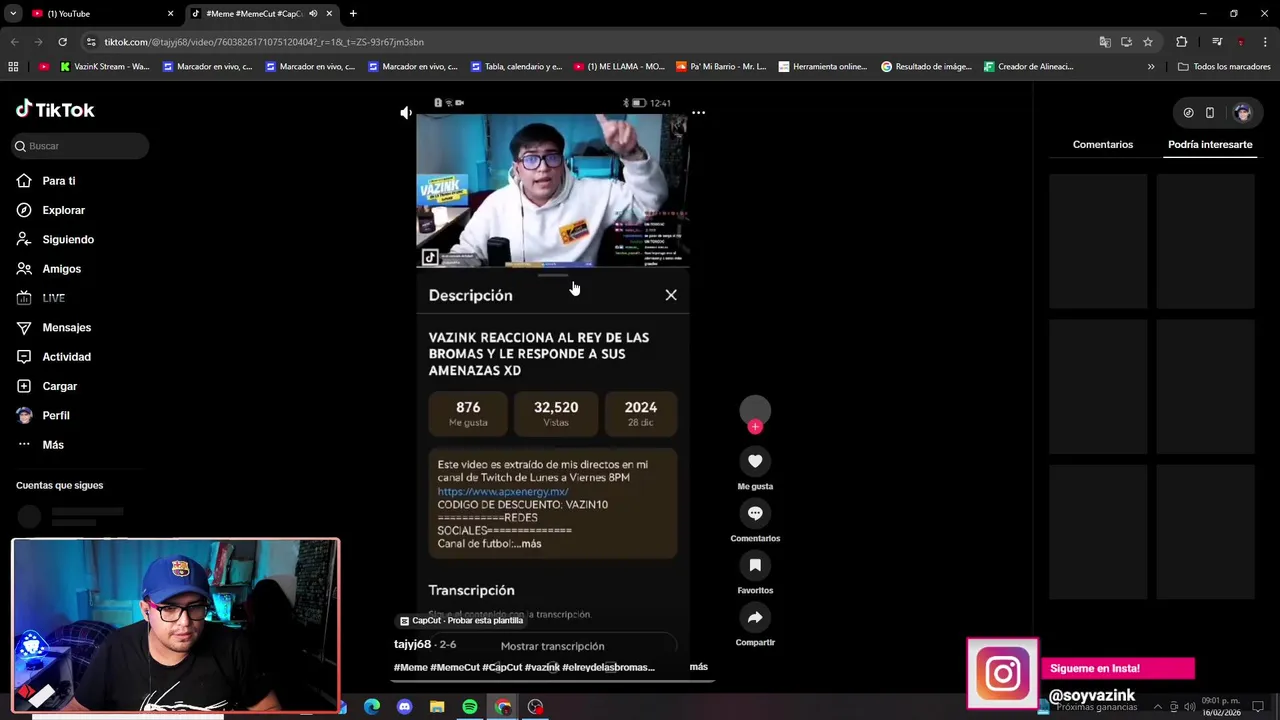Click the VAZINK video thumbnail
Image resolution: width=1280 pixels, height=720 pixels.
pos(552,190)
